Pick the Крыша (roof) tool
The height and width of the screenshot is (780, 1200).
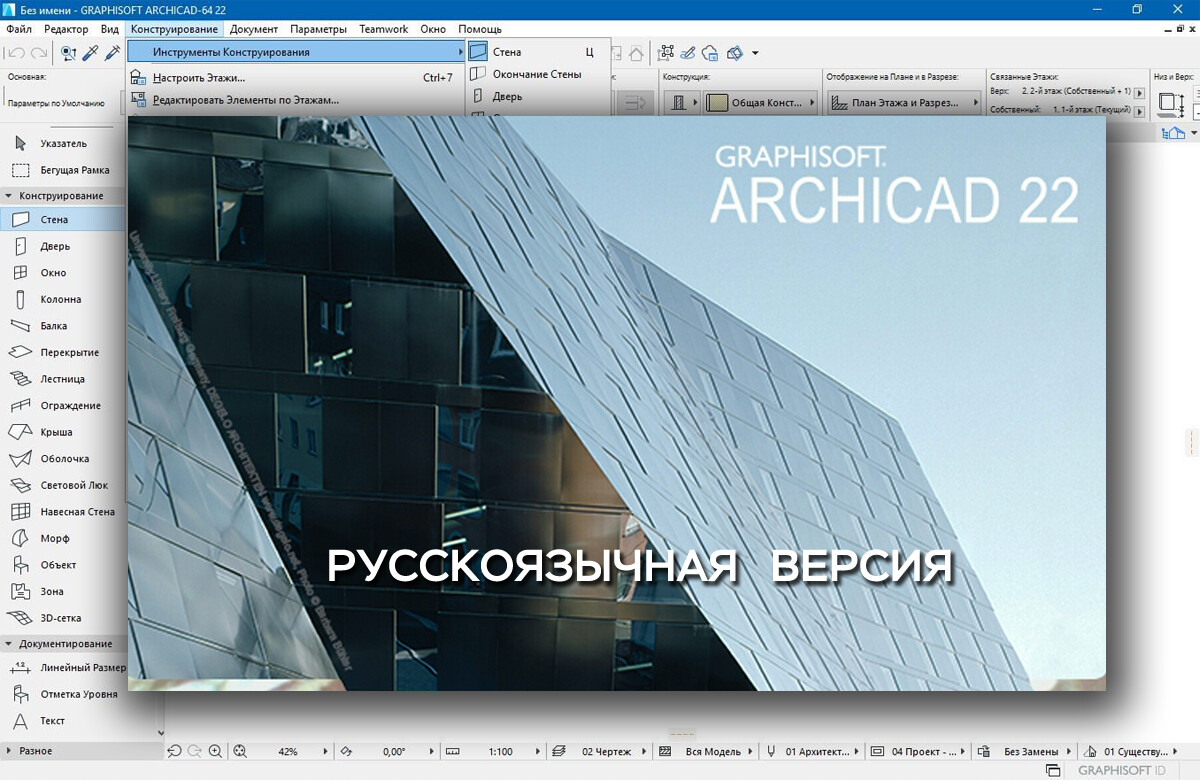55,432
